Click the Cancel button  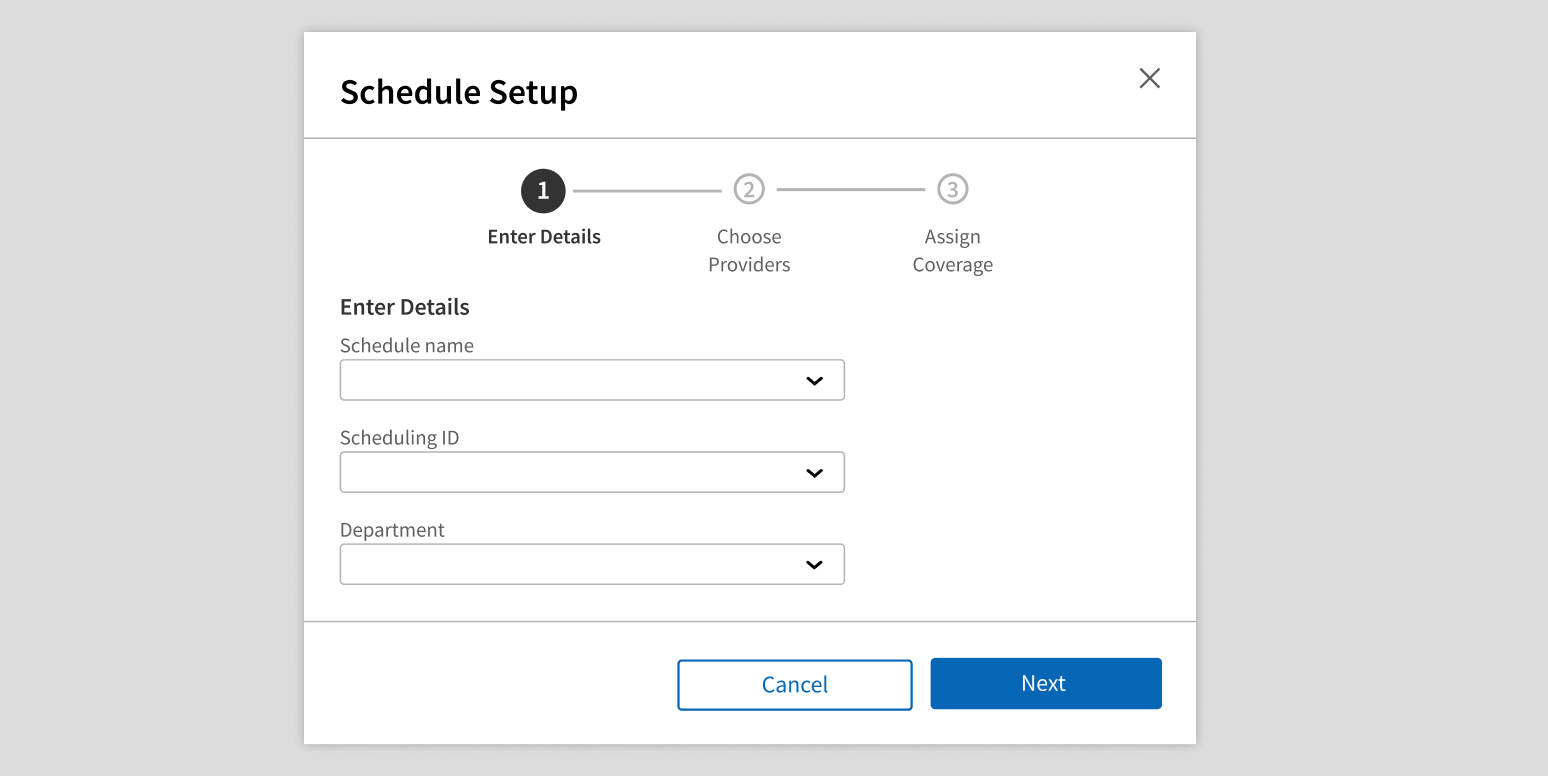795,685
